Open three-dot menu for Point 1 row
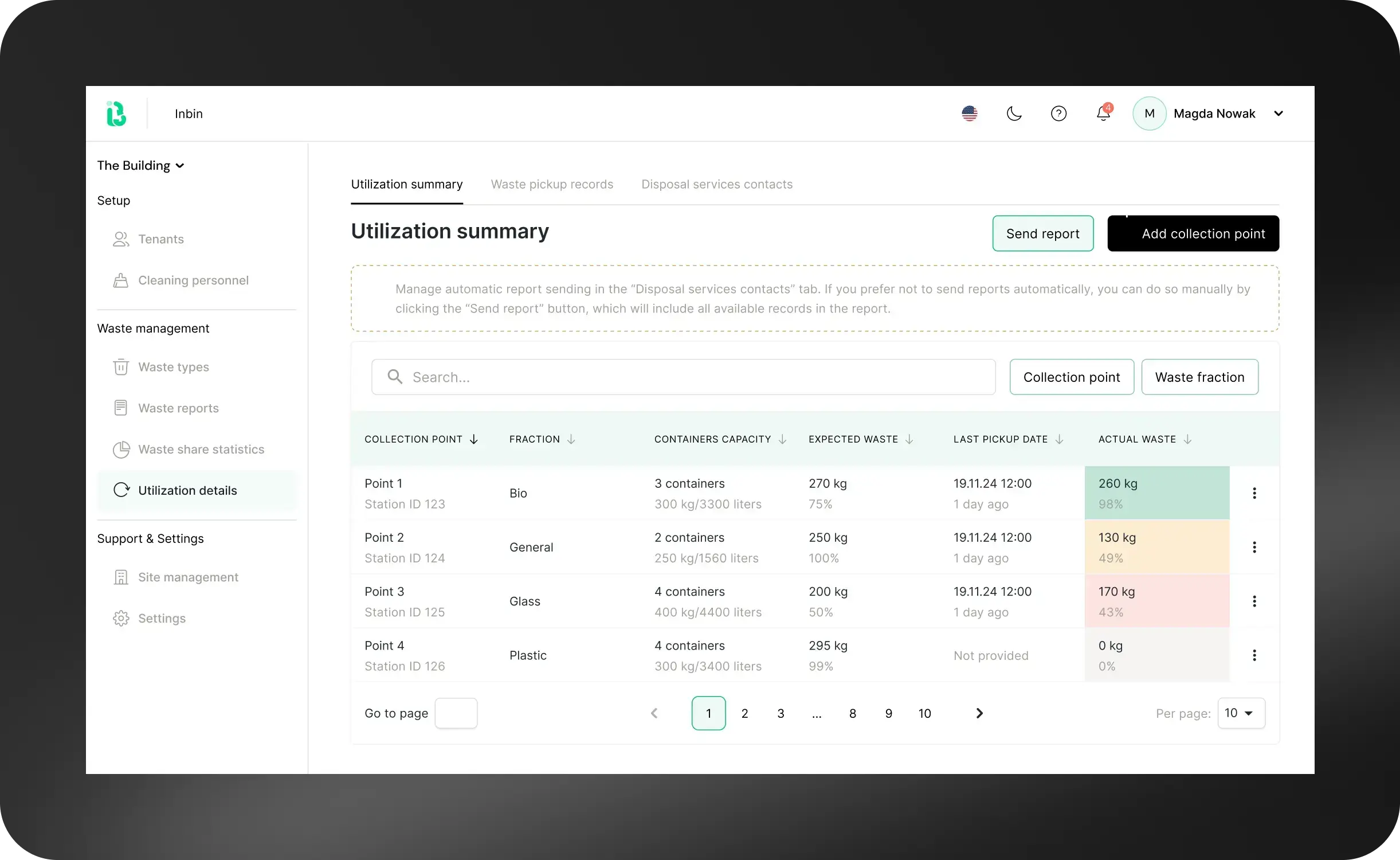 (x=1254, y=493)
